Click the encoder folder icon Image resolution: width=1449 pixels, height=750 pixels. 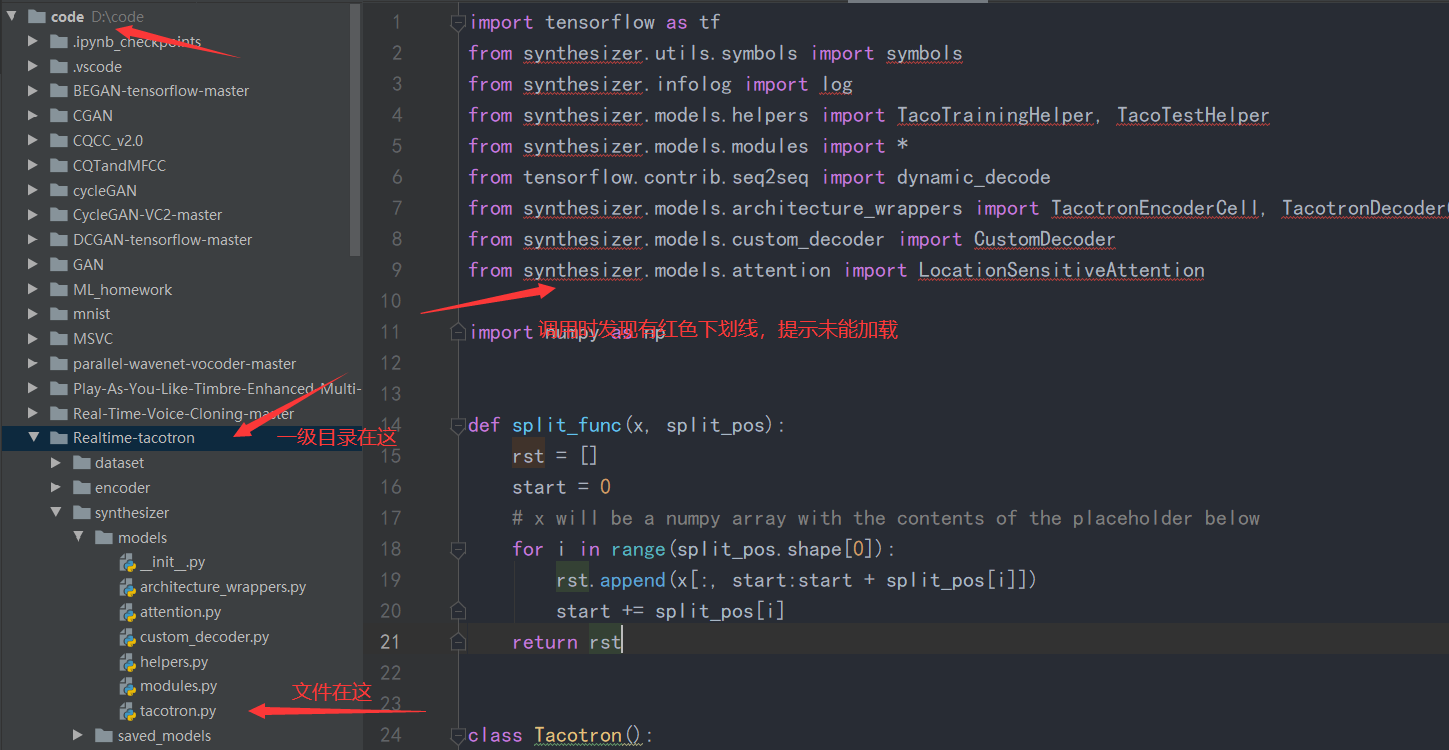[82, 488]
